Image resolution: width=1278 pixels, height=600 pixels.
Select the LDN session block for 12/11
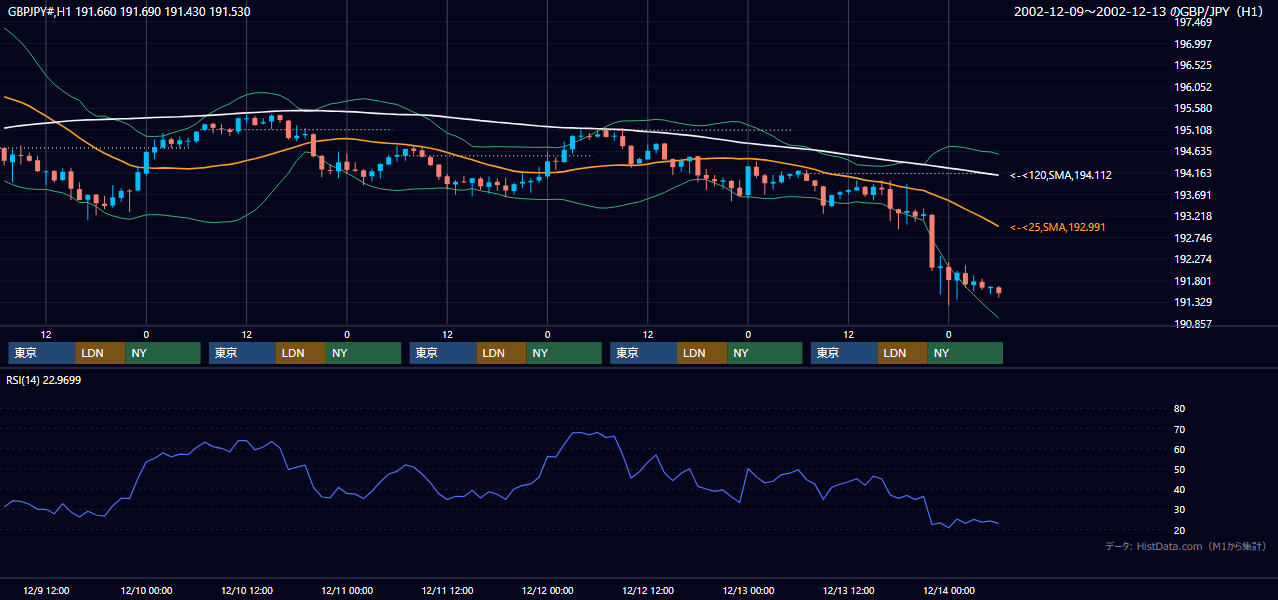[502, 353]
